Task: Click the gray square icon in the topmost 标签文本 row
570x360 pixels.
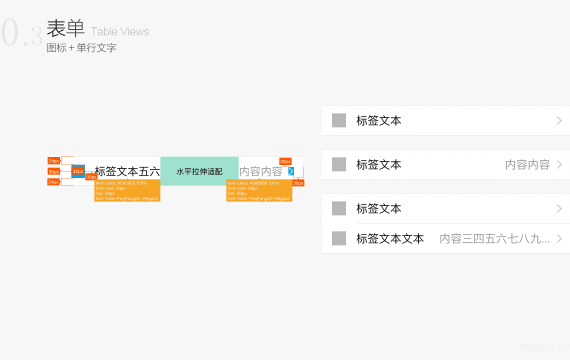Action: pos(339,120)
